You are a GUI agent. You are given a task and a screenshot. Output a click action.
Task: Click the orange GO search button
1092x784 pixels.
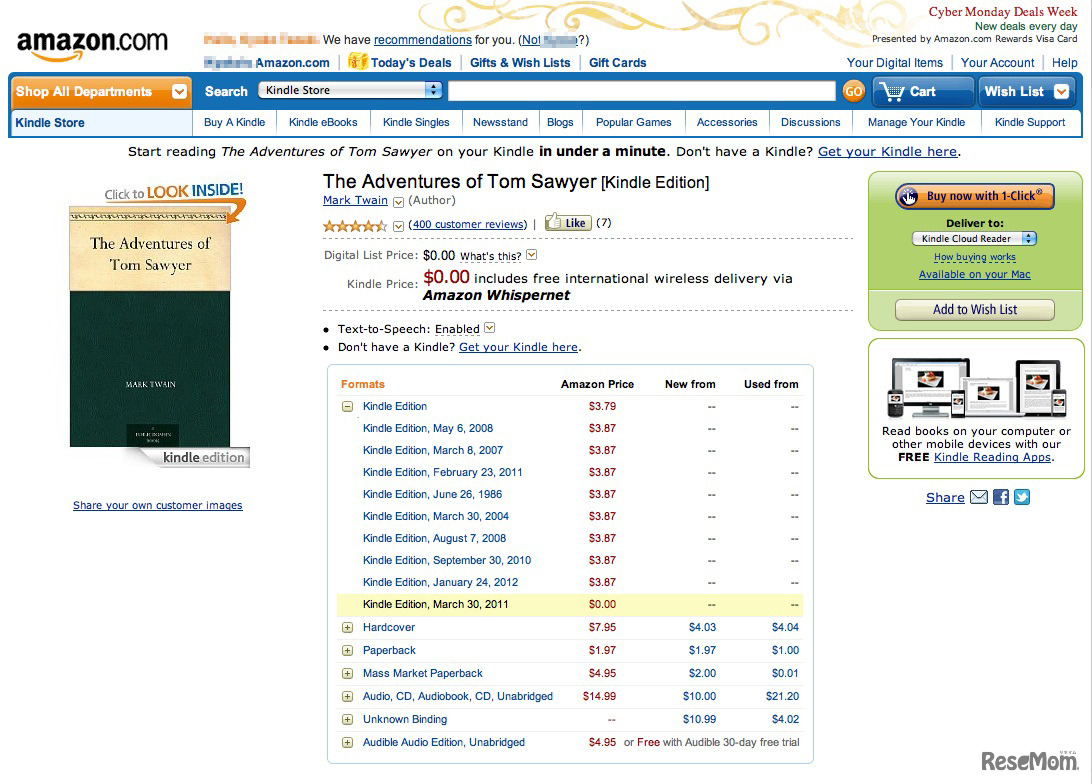pos(853,91)
